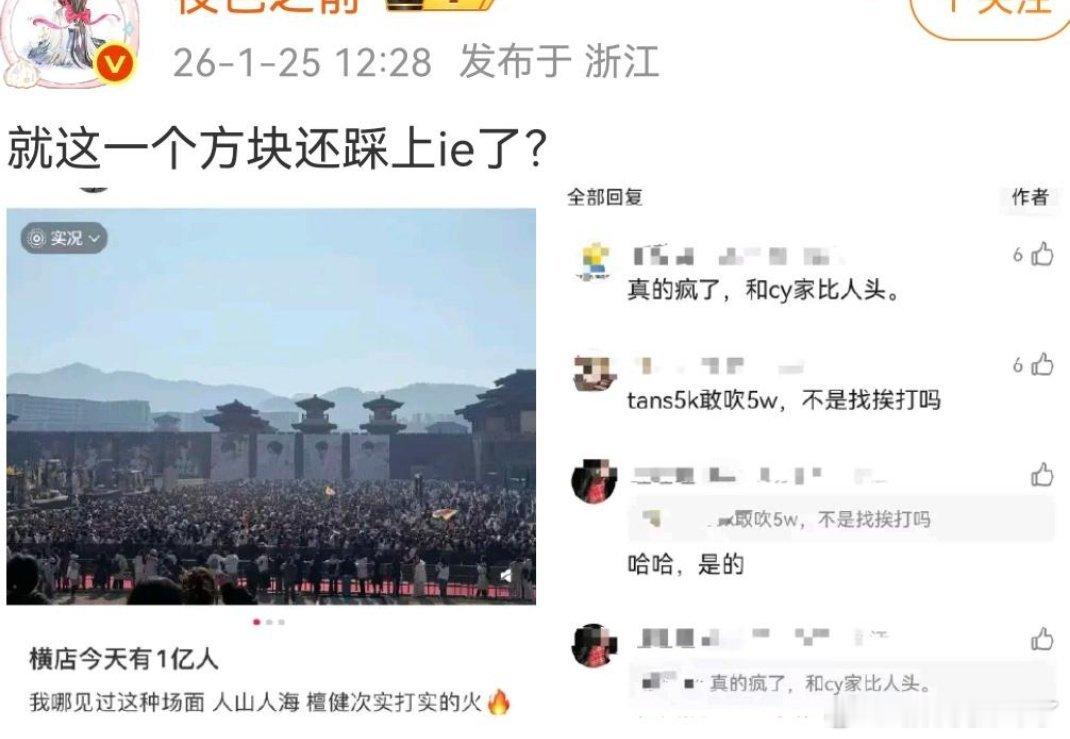Viewport: 1070px width, 739px height.
Task: Click the image carousel page indicator dots
Action: [269, 622]
